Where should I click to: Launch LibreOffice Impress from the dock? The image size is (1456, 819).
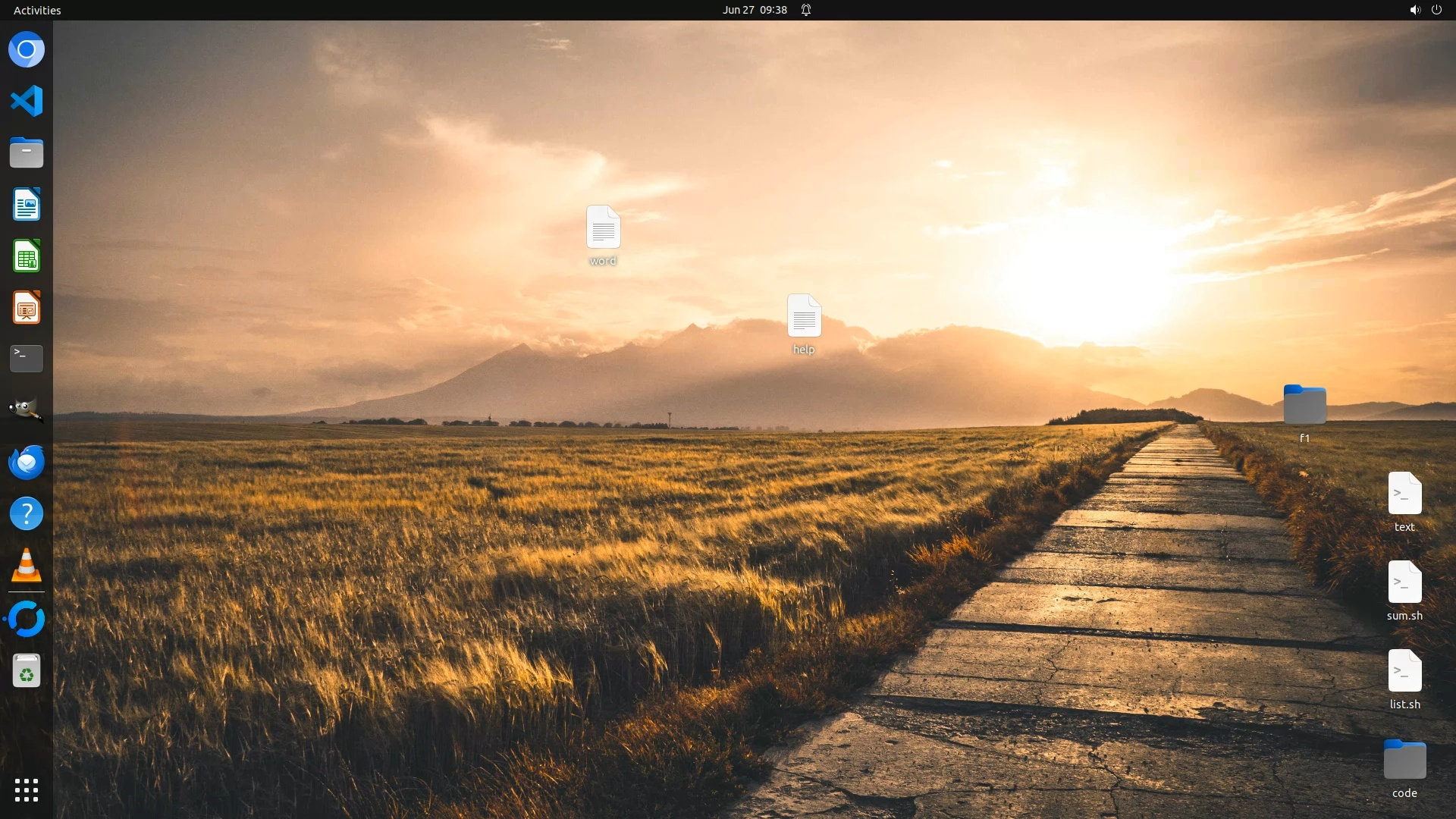pyautogui.click(x=27, y=308)
